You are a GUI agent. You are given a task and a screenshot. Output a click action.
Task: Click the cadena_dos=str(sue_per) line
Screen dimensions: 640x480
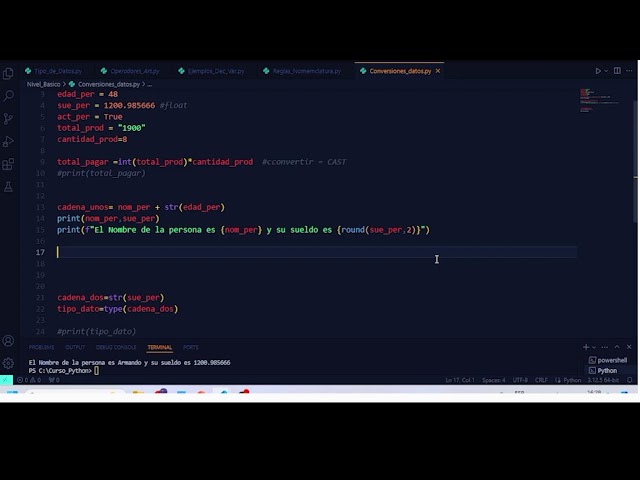[111, 298]
